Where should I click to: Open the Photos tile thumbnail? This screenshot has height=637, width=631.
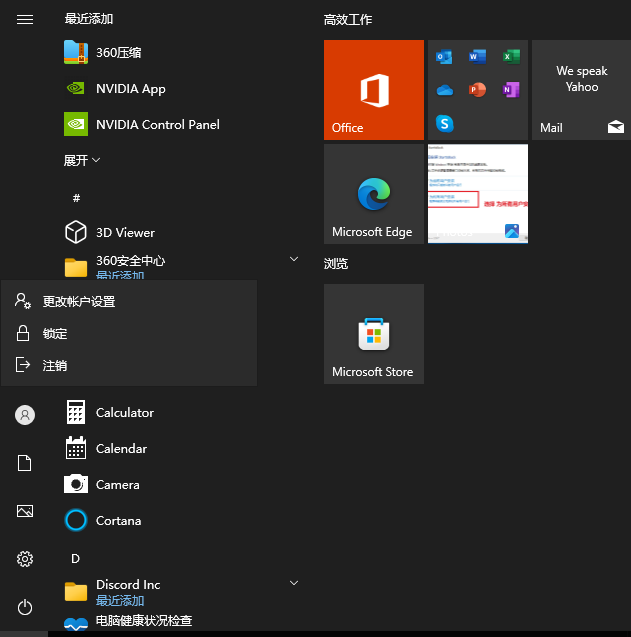point(478,194)
